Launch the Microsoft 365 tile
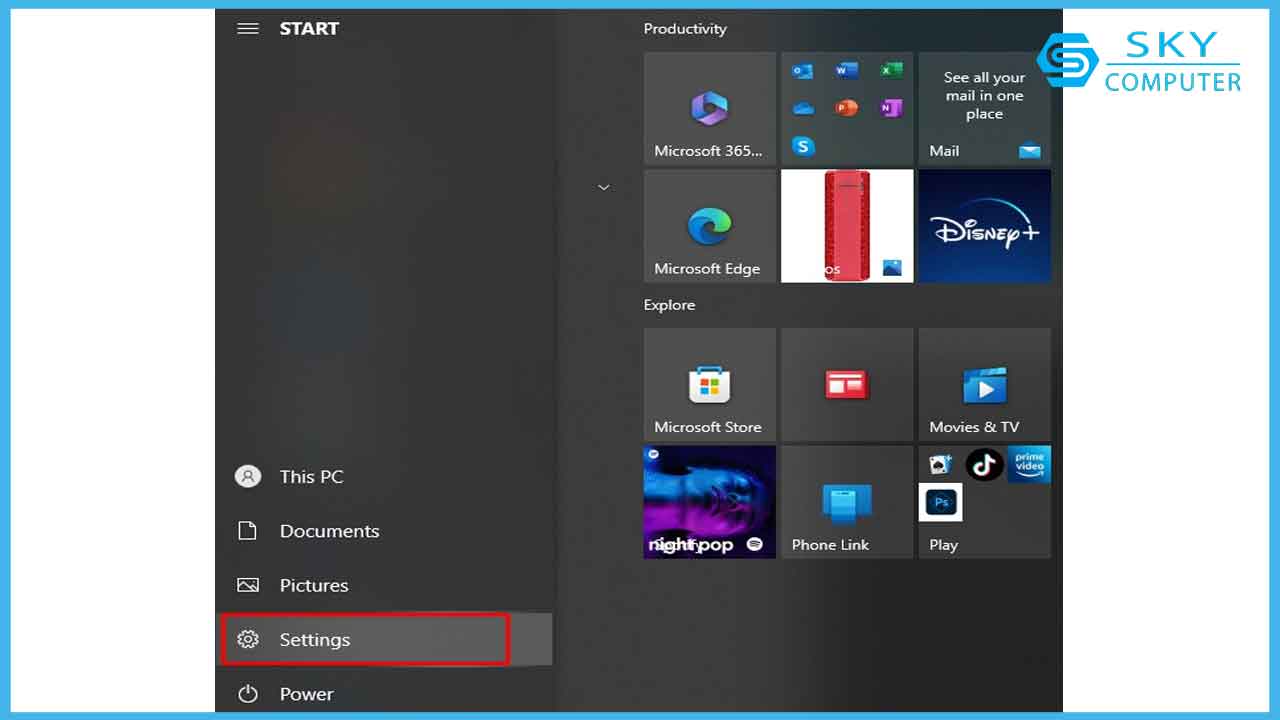 (710, 108)
